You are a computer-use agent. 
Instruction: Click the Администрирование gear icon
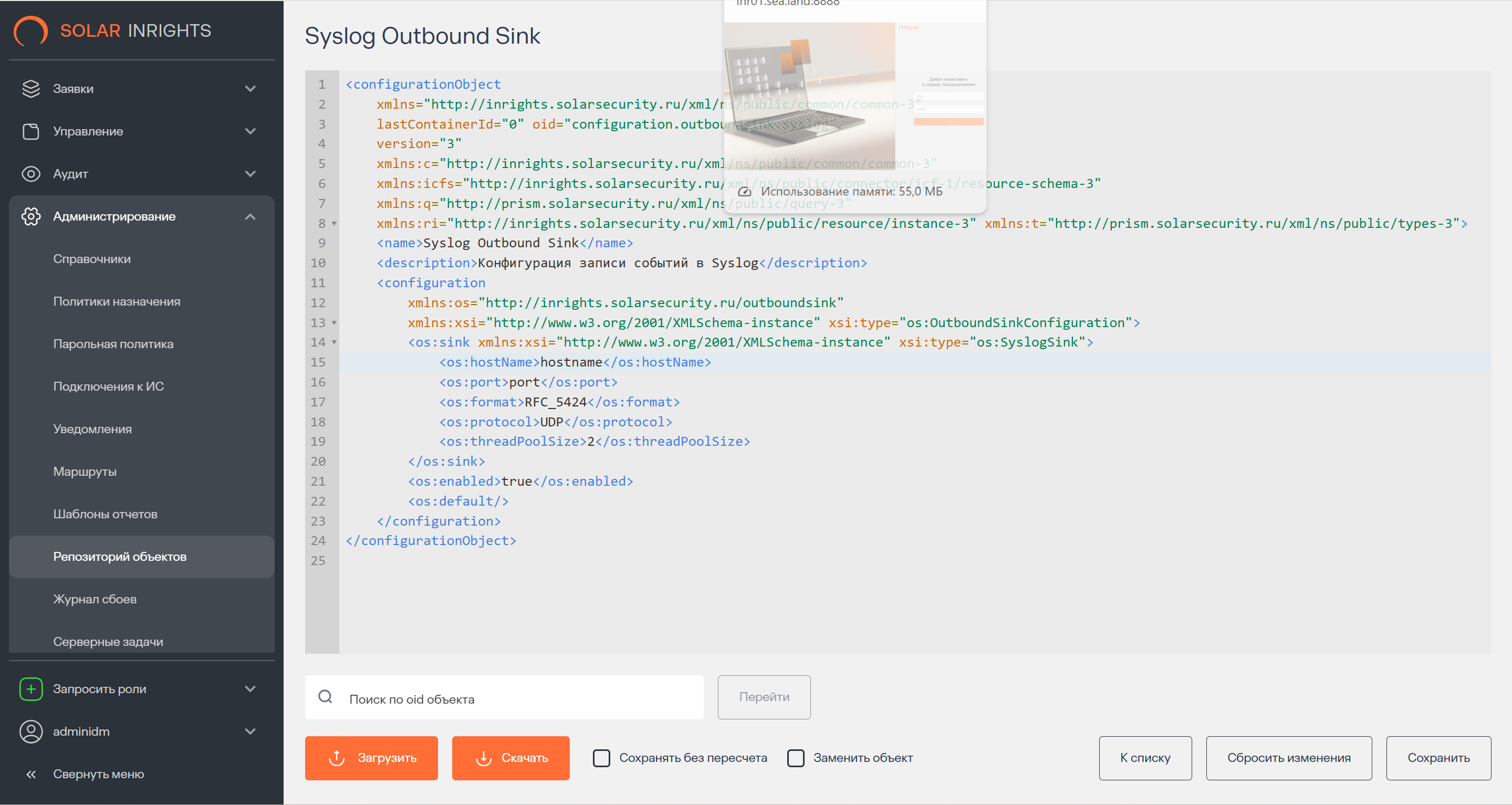coord(31,216)
